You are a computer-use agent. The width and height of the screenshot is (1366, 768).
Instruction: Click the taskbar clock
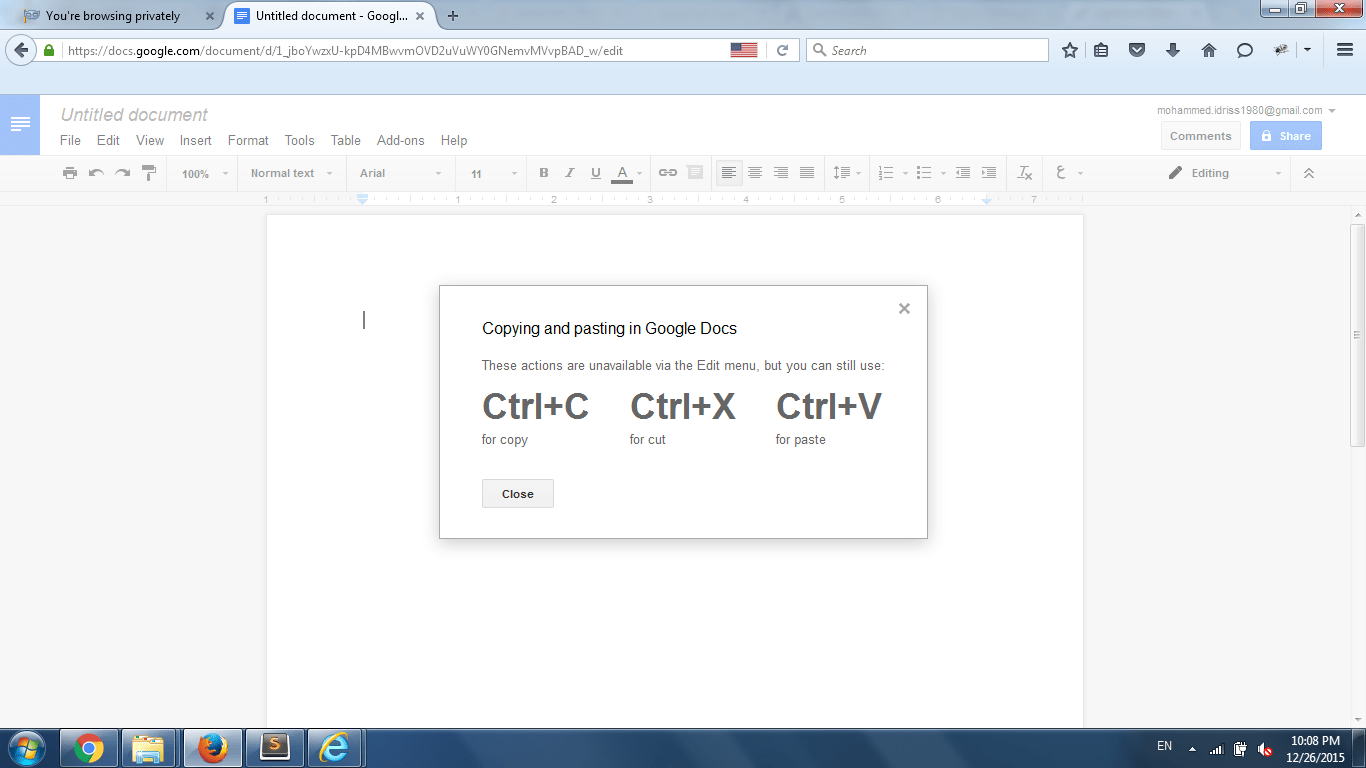[x=1315, y=749]
